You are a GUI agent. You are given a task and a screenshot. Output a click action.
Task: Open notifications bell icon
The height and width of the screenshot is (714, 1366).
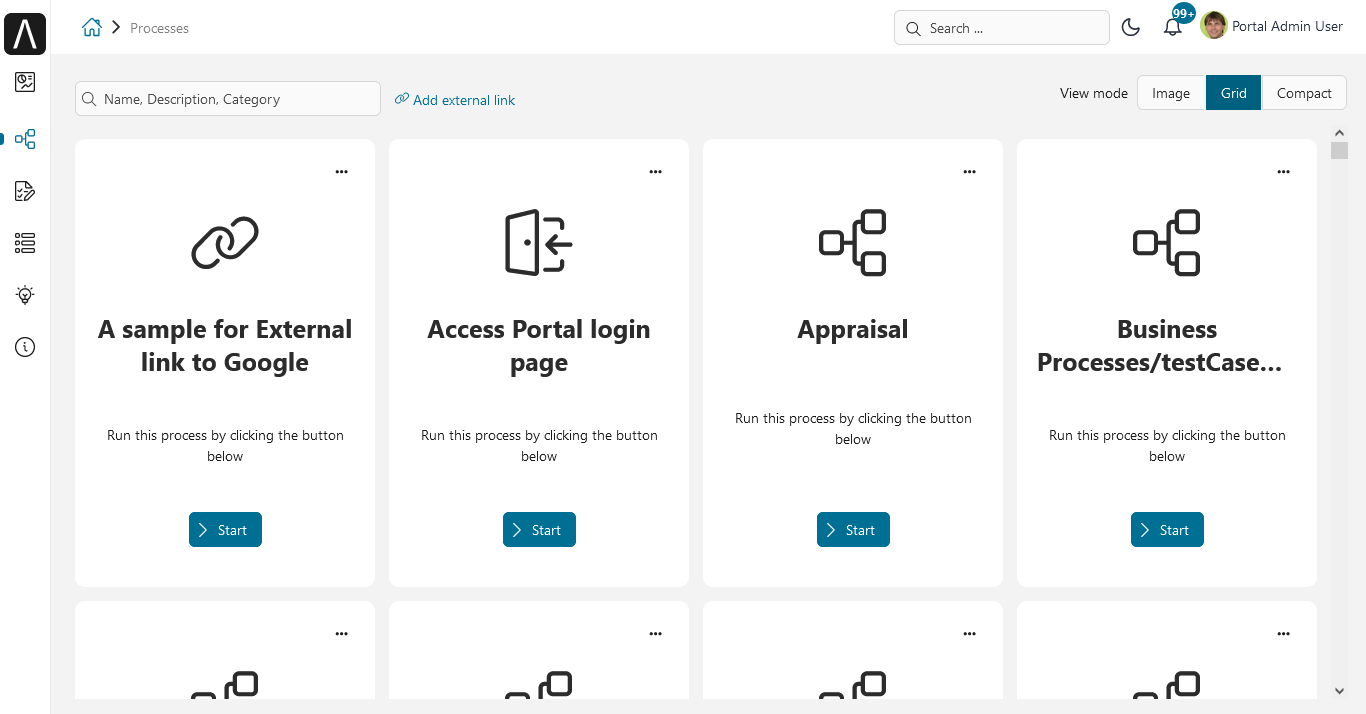point(1173,28)
